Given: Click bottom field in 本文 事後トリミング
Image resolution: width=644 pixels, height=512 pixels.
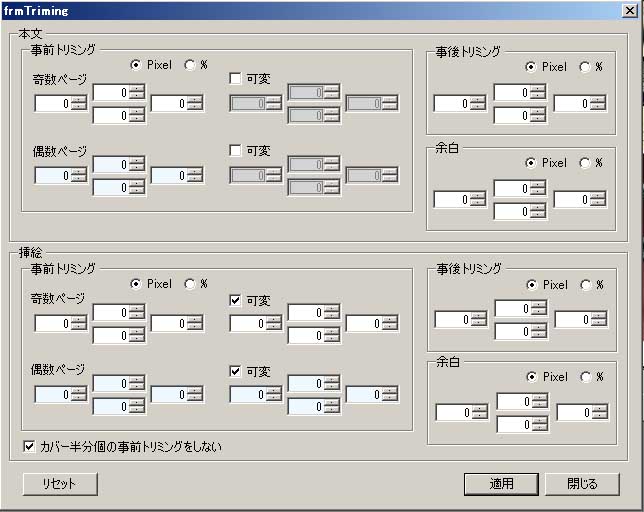Looking at the screenshot, I should [520, 115].
